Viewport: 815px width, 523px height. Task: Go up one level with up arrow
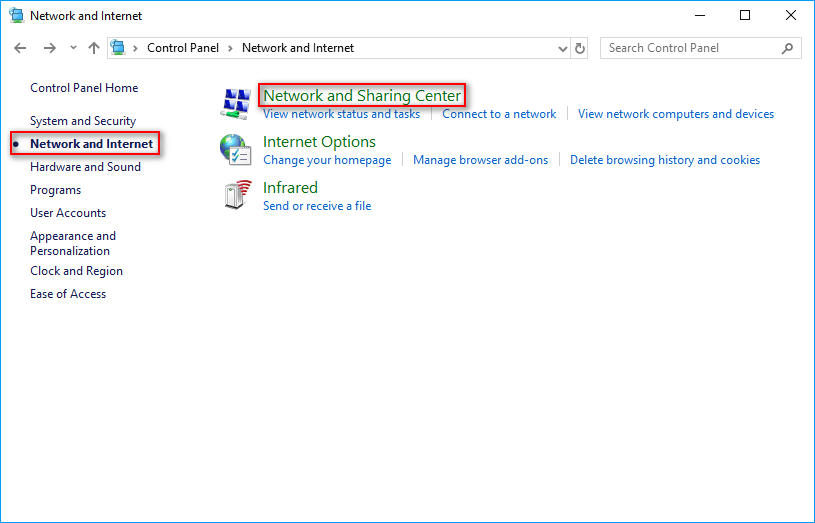tap(94, 48)
